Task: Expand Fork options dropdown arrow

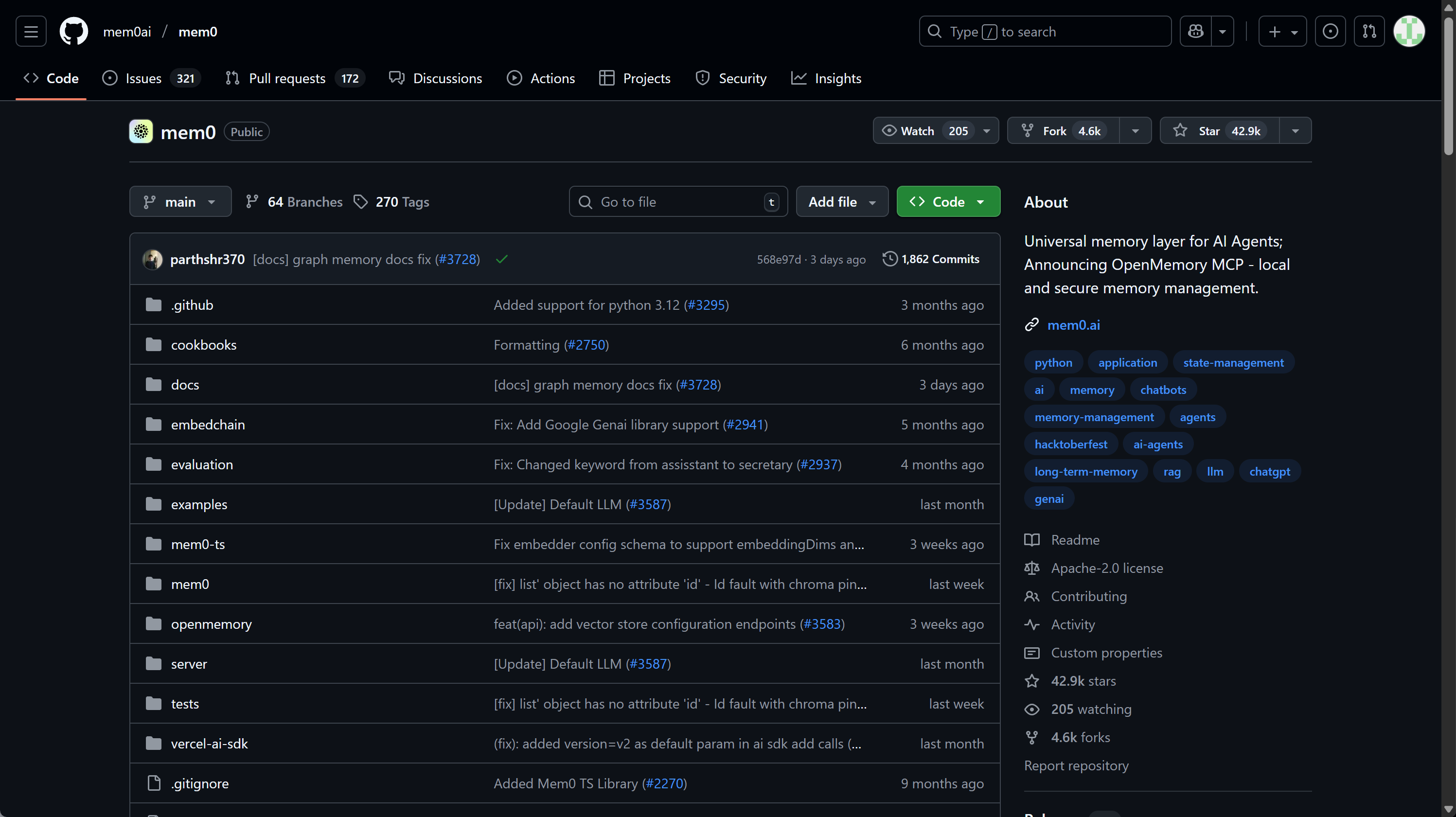Action: coord(1135,131)
